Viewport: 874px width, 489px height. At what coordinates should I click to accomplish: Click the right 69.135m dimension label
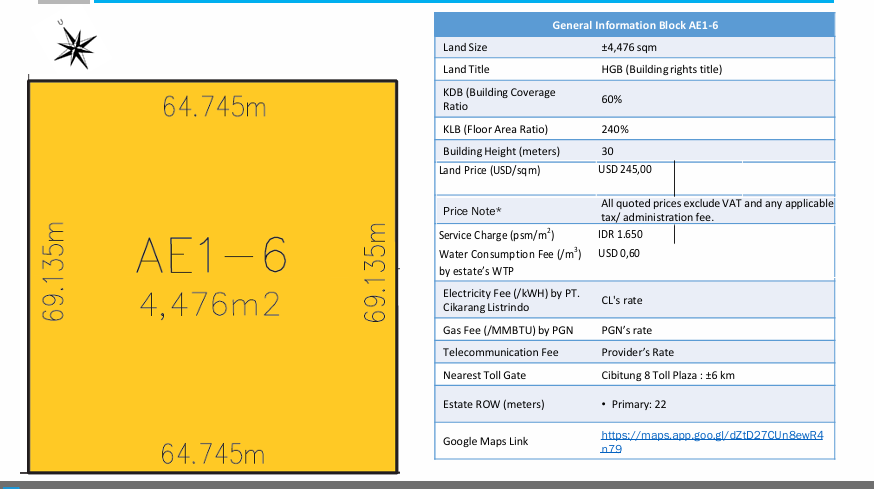point(375,272)
